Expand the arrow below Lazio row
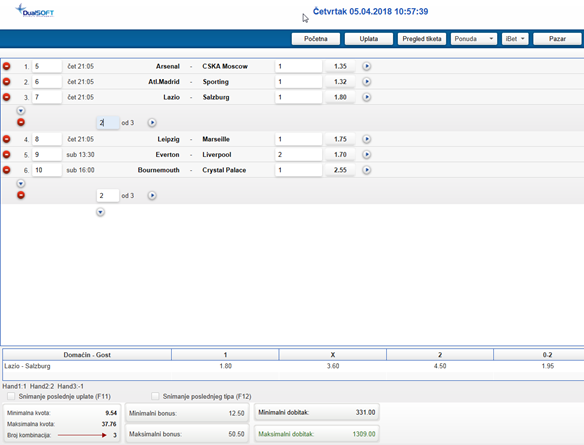 [21, 111]
